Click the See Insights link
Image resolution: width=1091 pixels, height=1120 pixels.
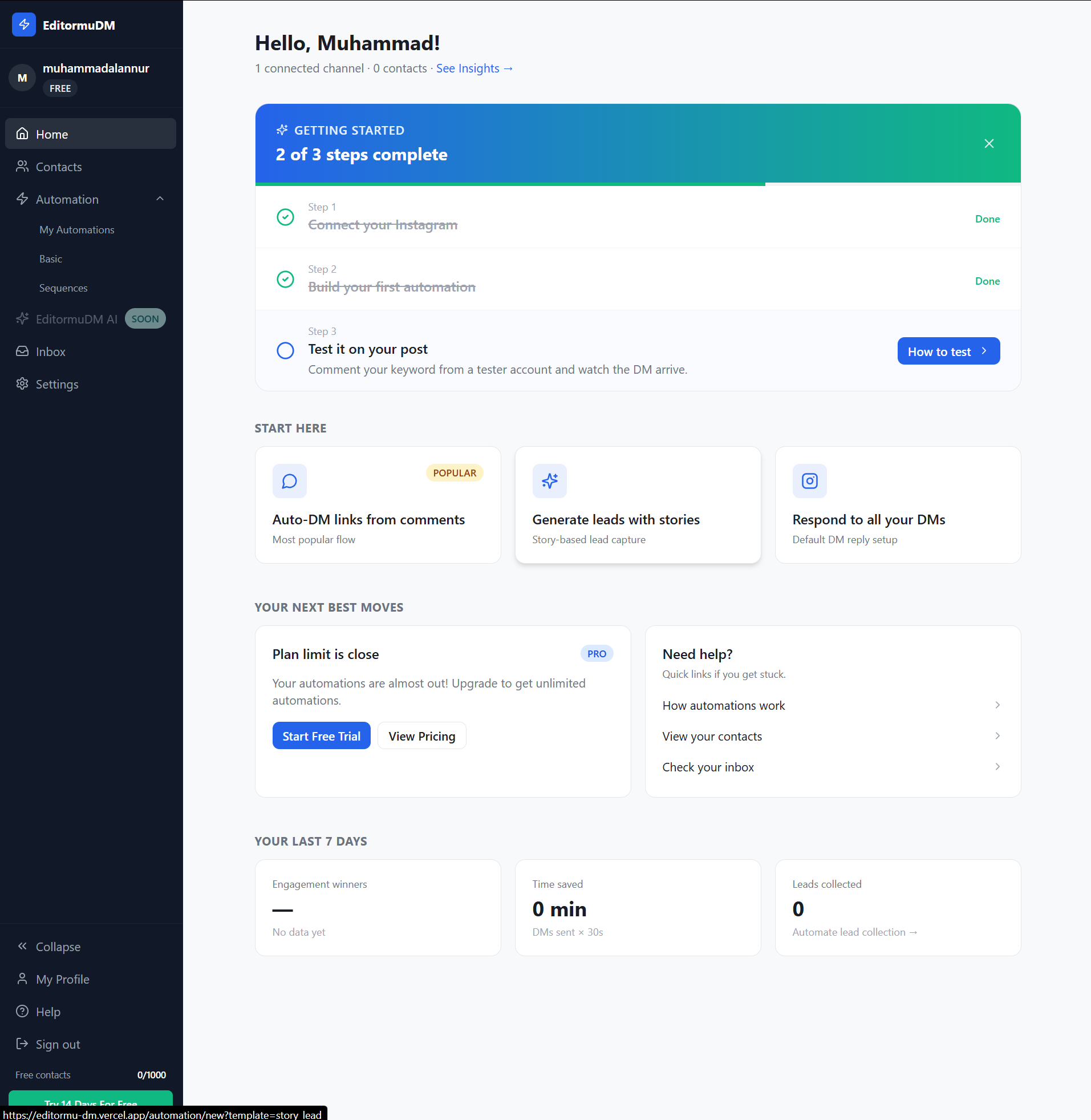(x=474, y=68)
